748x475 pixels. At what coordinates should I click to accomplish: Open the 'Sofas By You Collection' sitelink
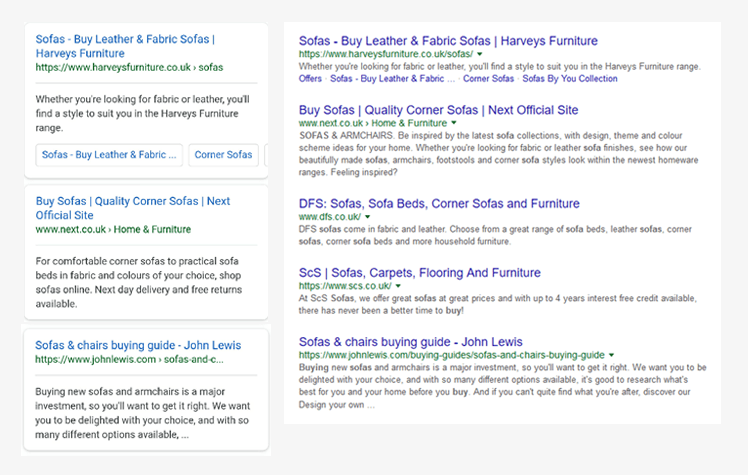click(x=570, y=79)
